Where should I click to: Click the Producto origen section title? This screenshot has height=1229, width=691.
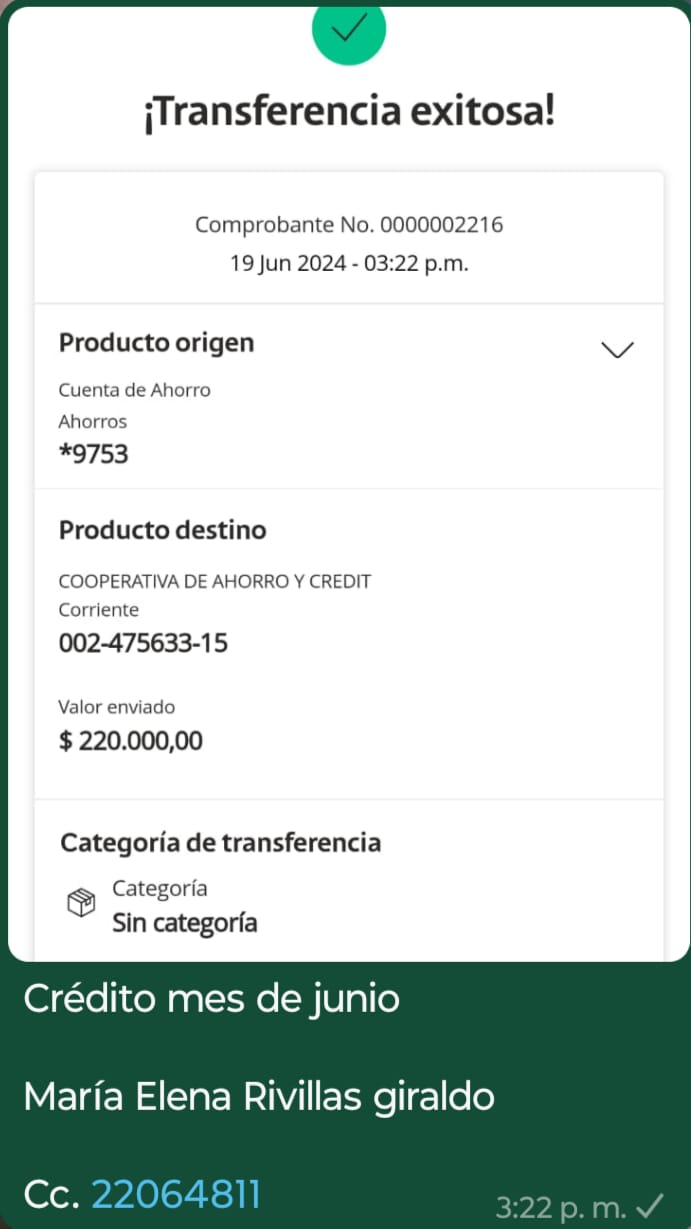157,343
